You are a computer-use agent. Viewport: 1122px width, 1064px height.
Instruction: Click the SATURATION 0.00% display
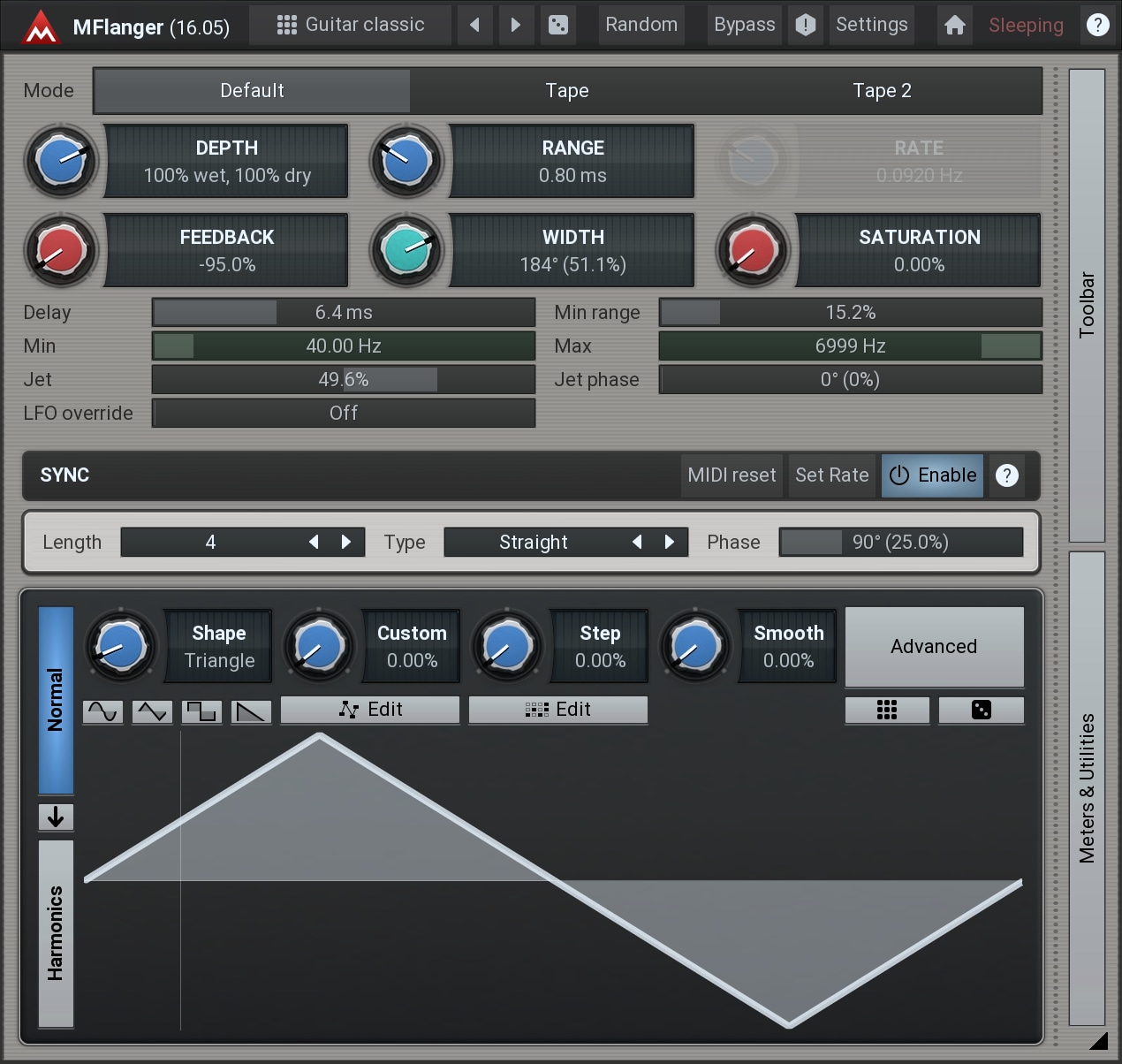click(919, 250)
